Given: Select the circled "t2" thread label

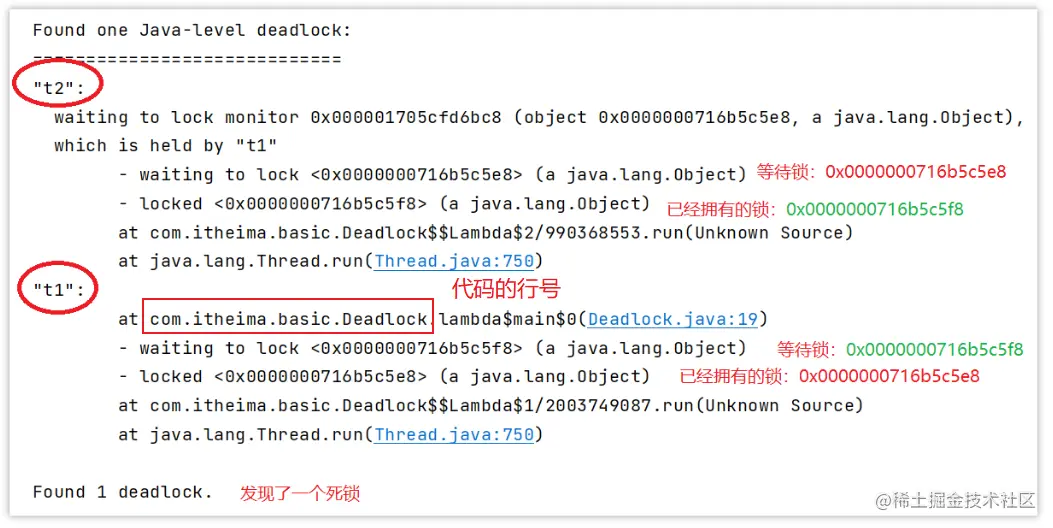Looking at the screenshot, I should (x=57, y=89).
